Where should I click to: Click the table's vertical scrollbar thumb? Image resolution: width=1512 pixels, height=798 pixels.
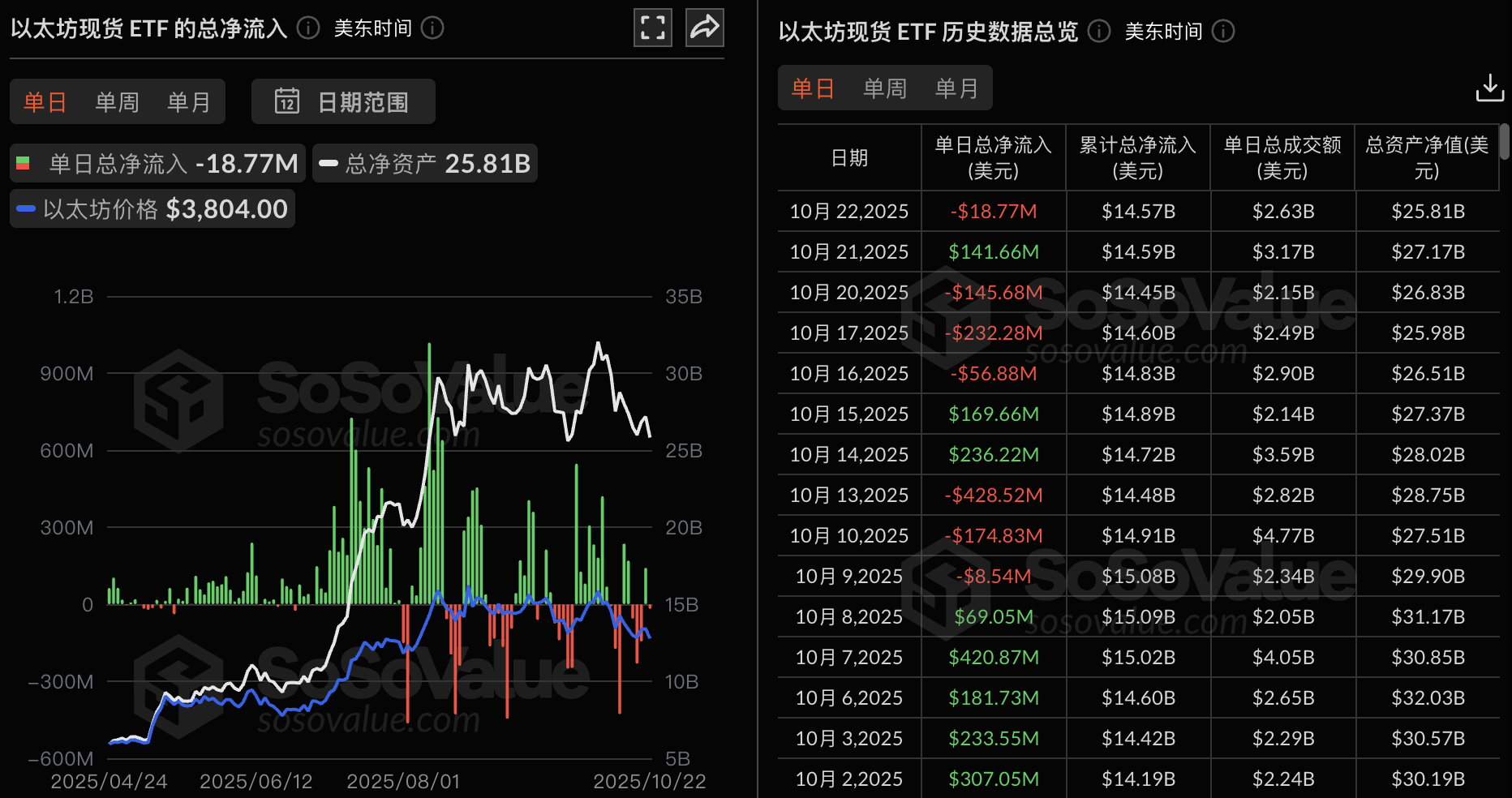click(1504, 142)
